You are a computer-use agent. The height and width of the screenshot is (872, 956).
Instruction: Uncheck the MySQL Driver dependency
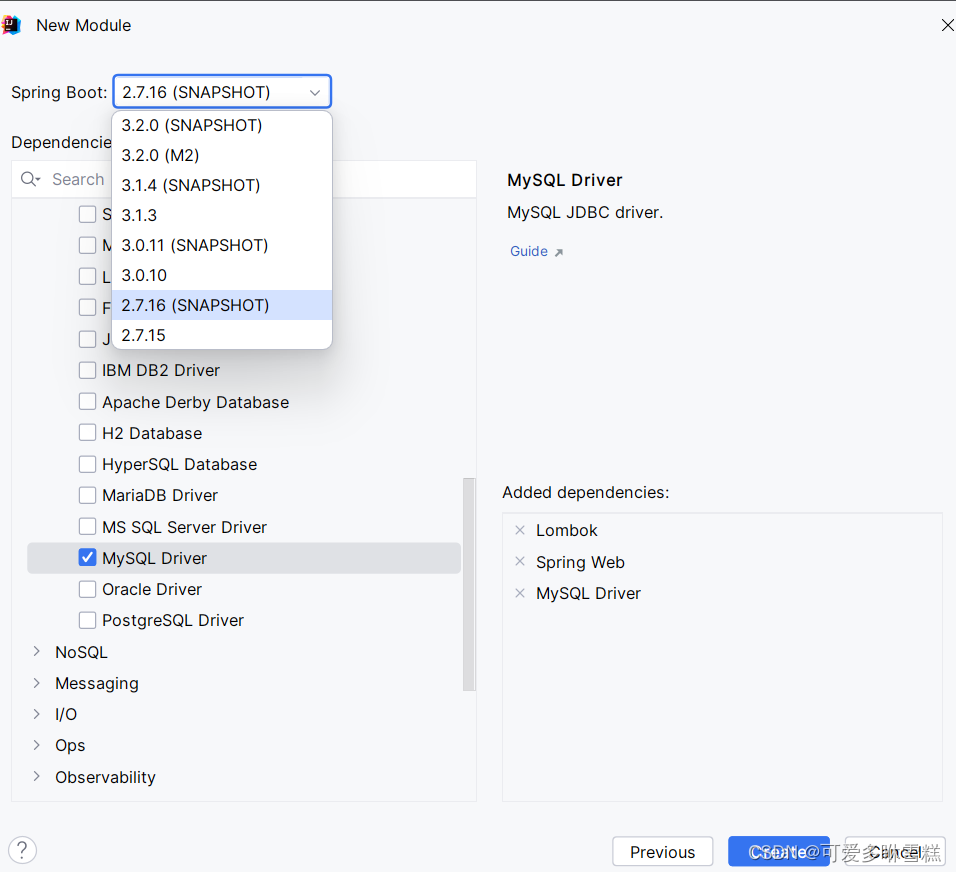(x=87, y=557)
